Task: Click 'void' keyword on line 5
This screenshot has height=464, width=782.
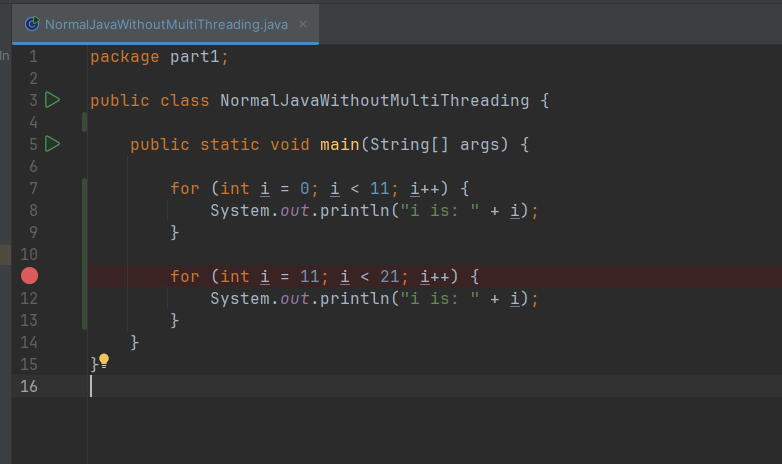Action: pyautogui.click(x=290, y=144)
